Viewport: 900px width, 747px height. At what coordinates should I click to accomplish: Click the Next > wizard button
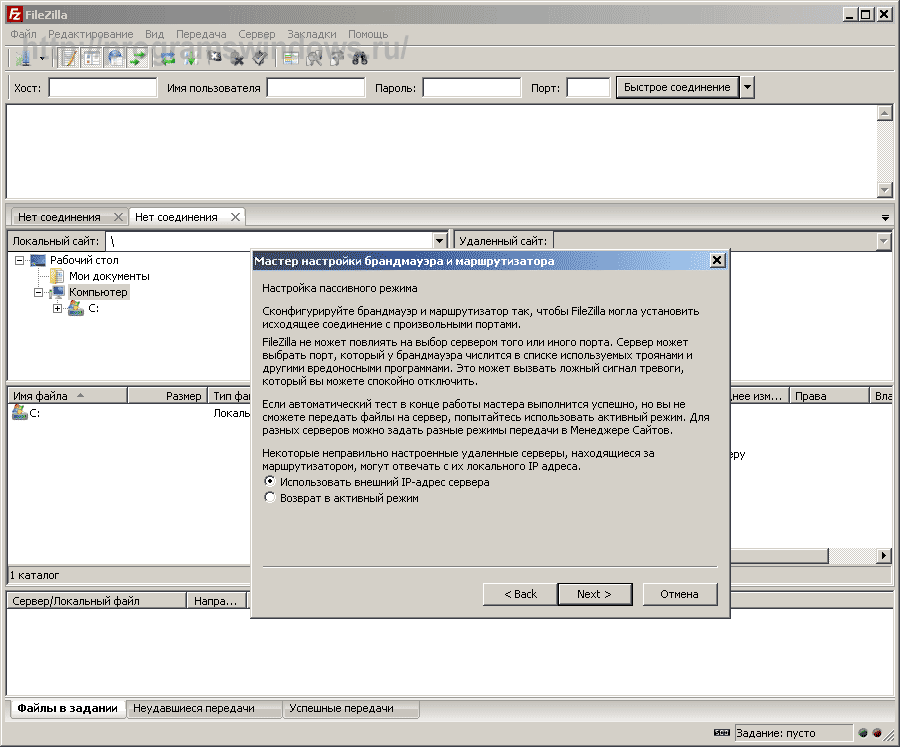[x=595, y=594]
